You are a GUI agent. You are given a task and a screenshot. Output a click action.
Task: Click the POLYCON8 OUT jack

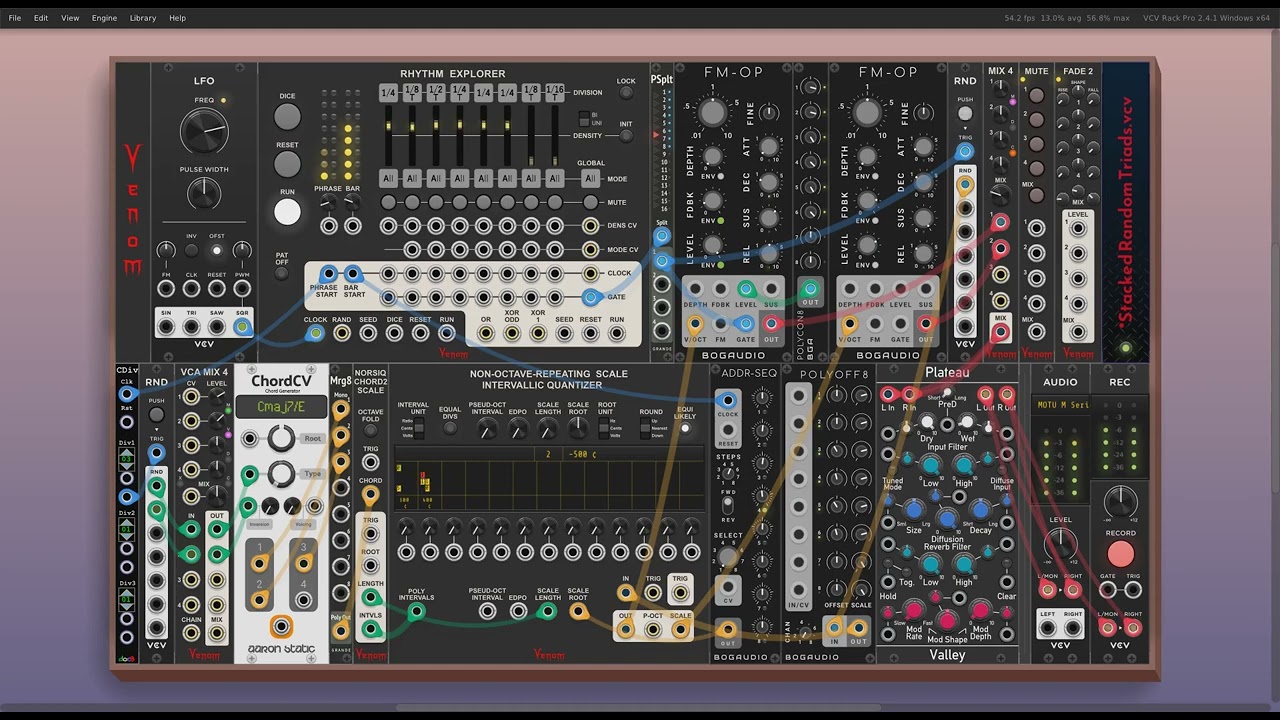click(810, 289)
